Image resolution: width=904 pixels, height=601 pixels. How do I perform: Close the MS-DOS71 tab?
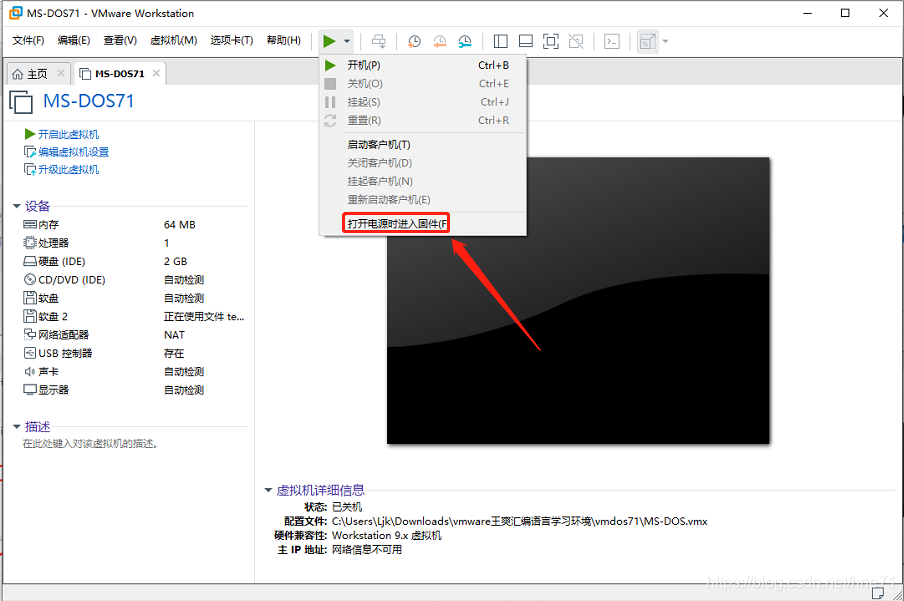[156, 73]
